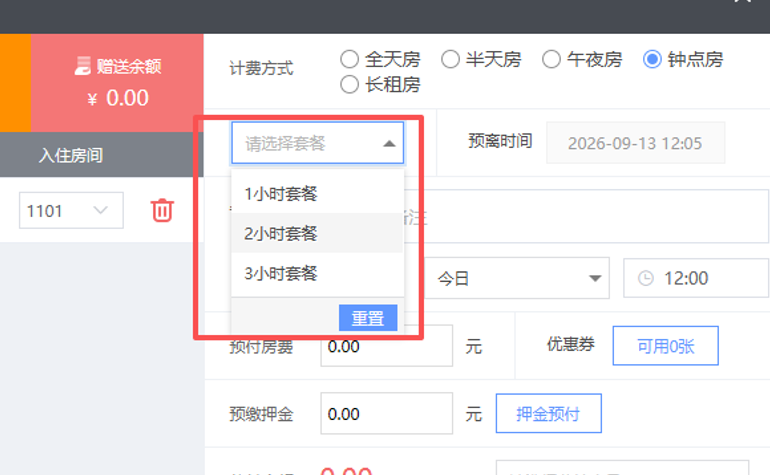The width and height of the screenshot is (770, 475).
Task: Pick the 1小时套餐 option
Action: click(x=317, y=194)
